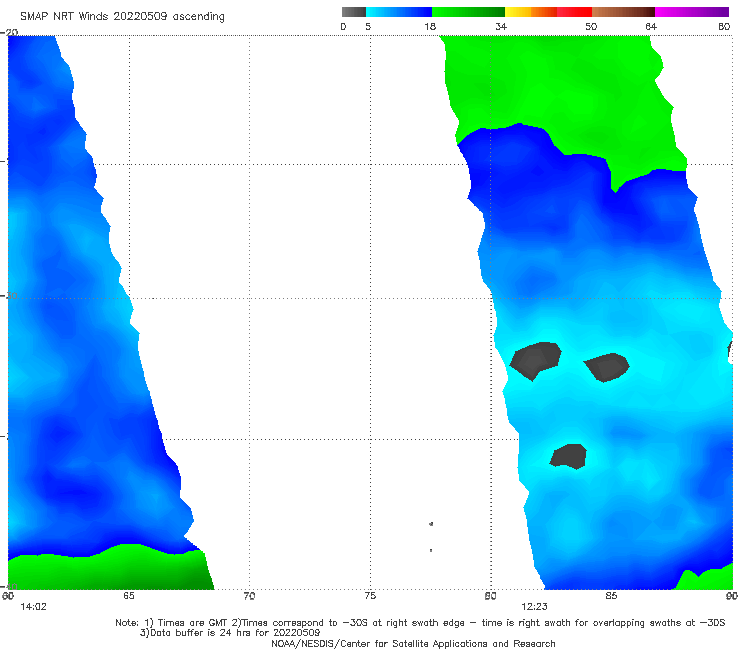Click the brown 50-64 segment of color bar
This screenshot has width=740, height=650.
click(623, 12)
